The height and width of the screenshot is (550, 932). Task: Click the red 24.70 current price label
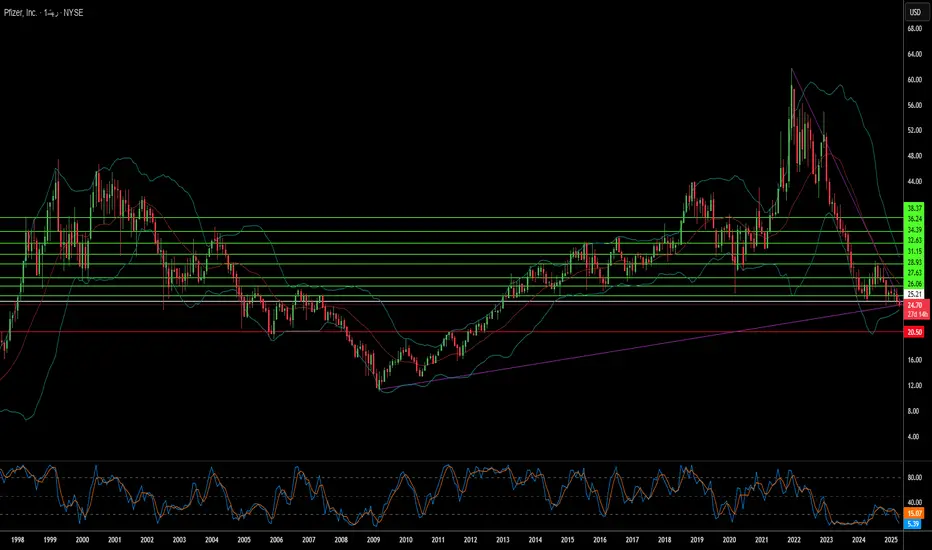(913, 305)
